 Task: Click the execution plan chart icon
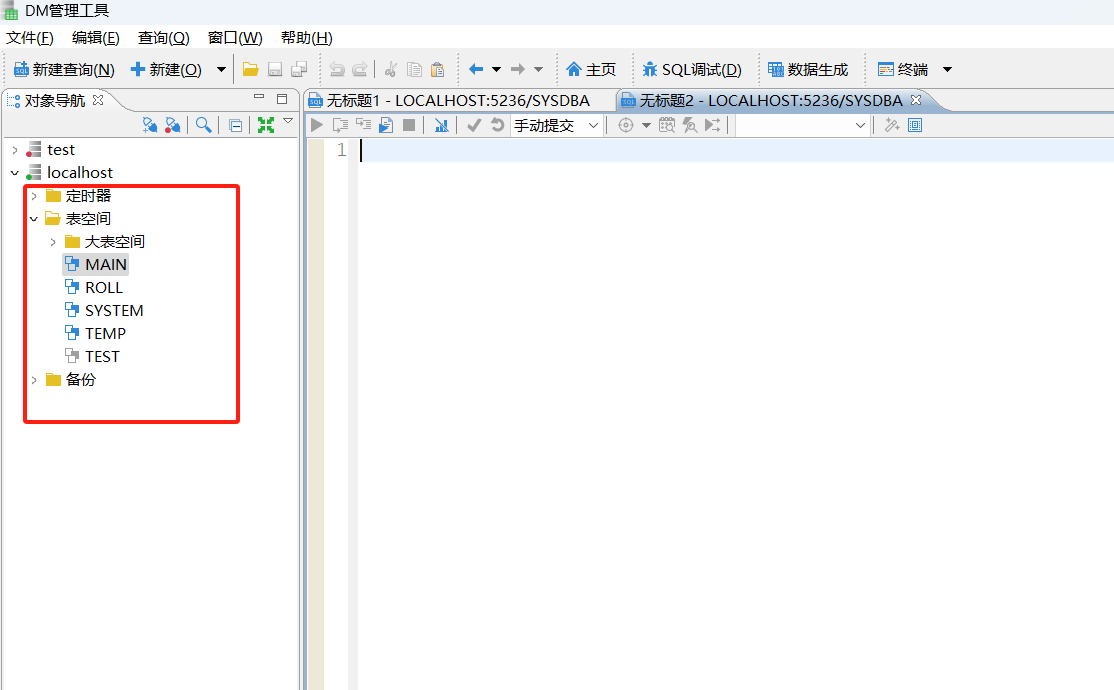tap(441, 125)
